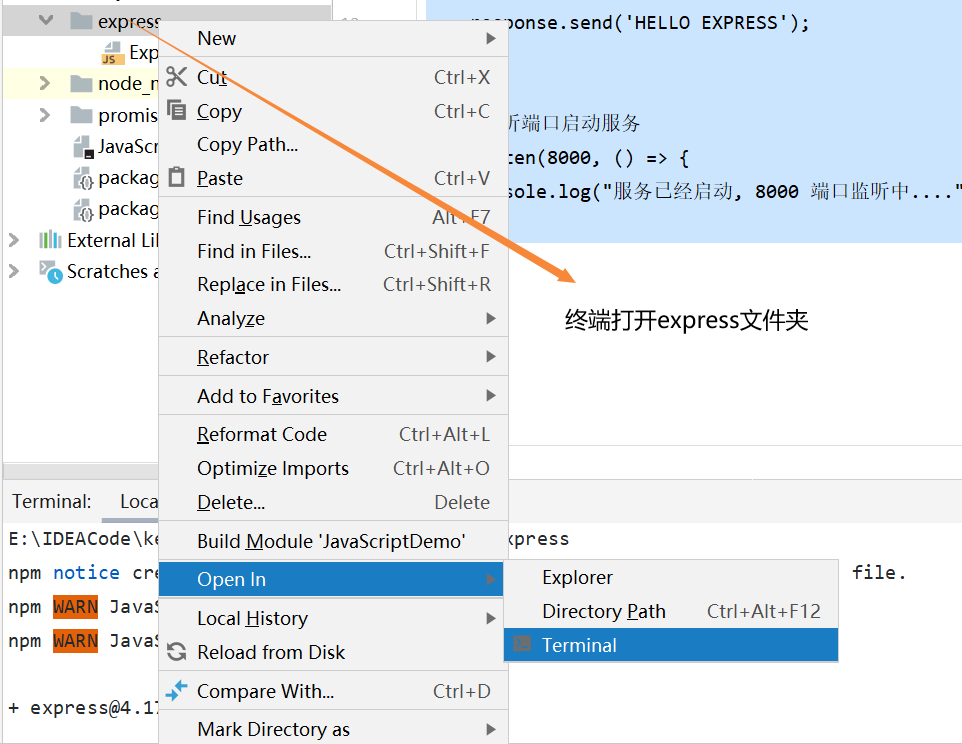Open the Local History submenu
The width and height of the screenshot is (962, 744).
point(333,618)
